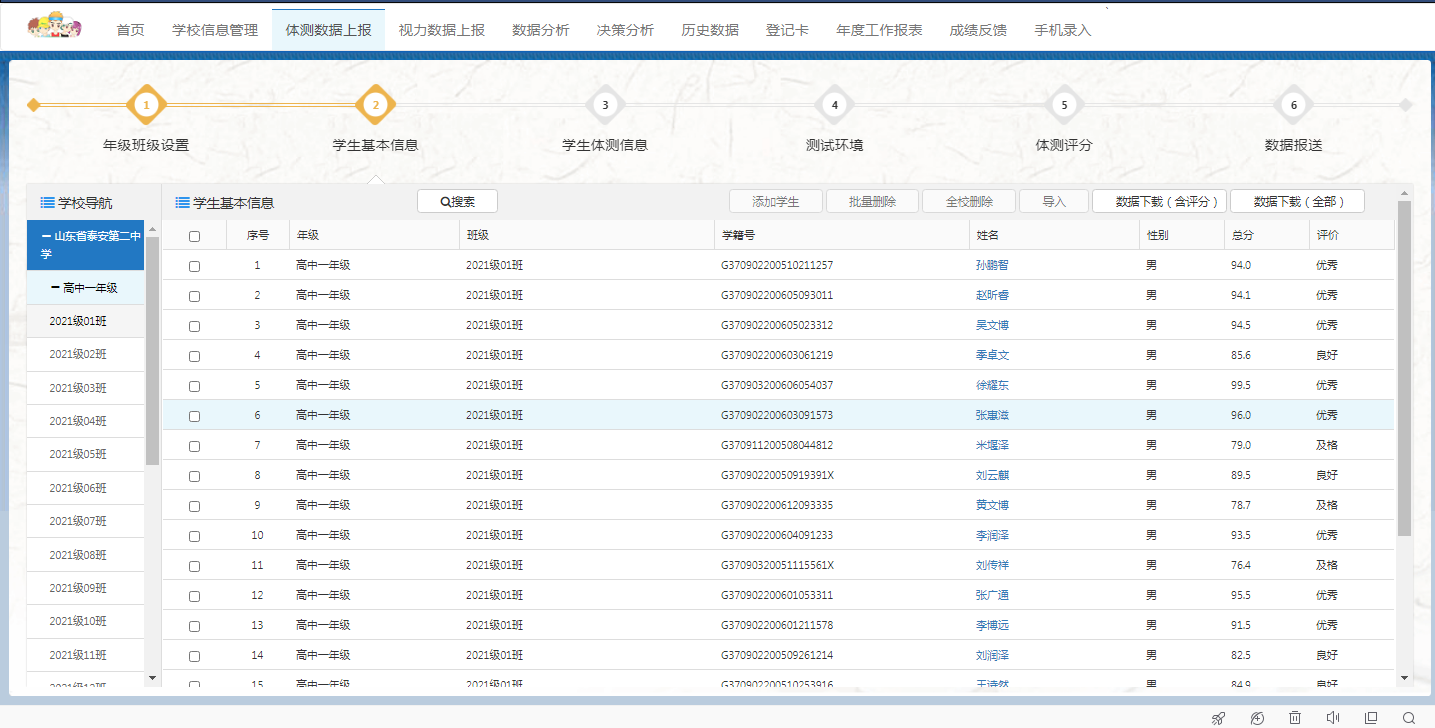Click the browser compatibility mode icon

click(1257, 718)
